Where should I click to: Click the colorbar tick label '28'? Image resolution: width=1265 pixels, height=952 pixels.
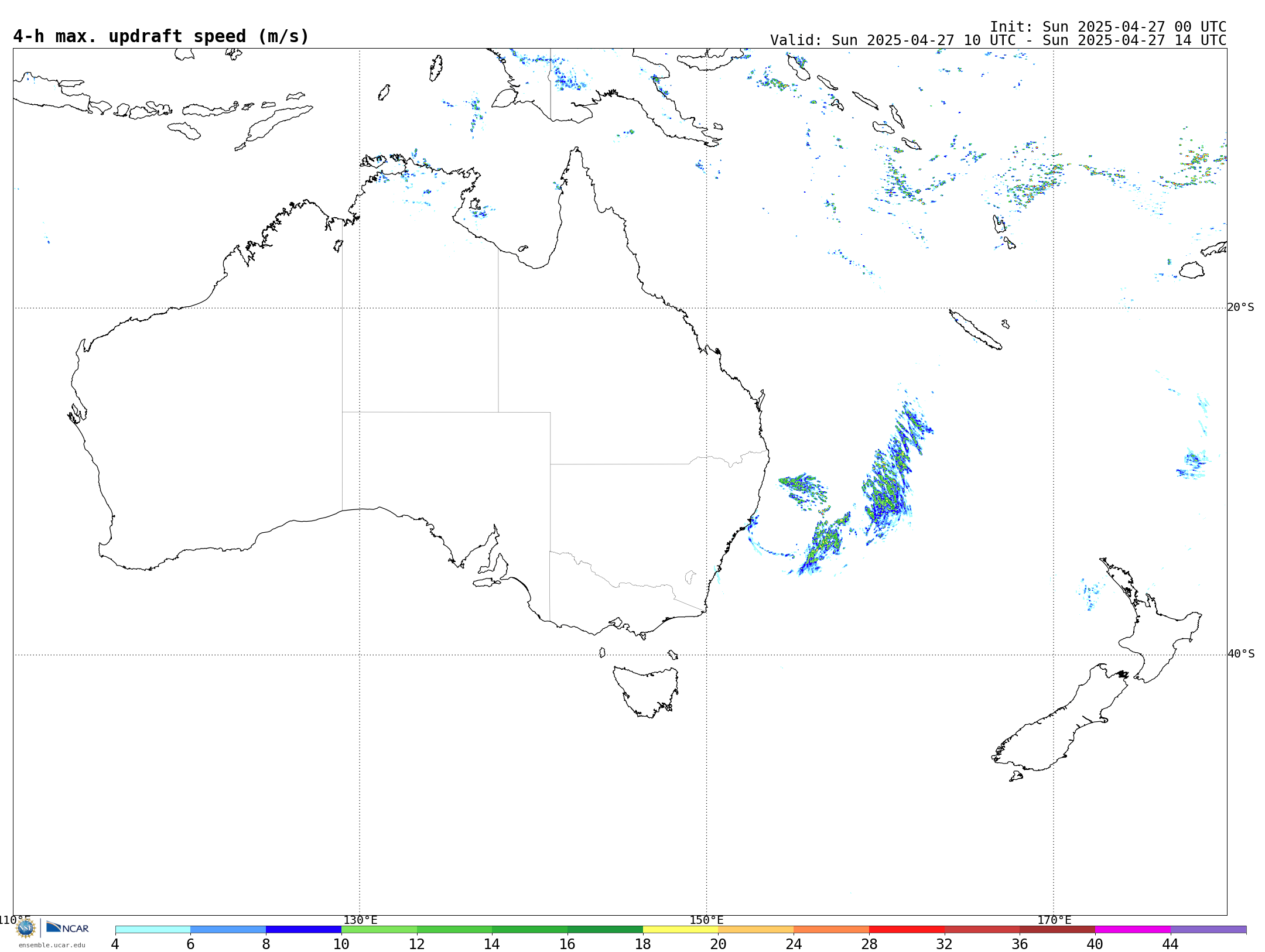click(869, 944)
